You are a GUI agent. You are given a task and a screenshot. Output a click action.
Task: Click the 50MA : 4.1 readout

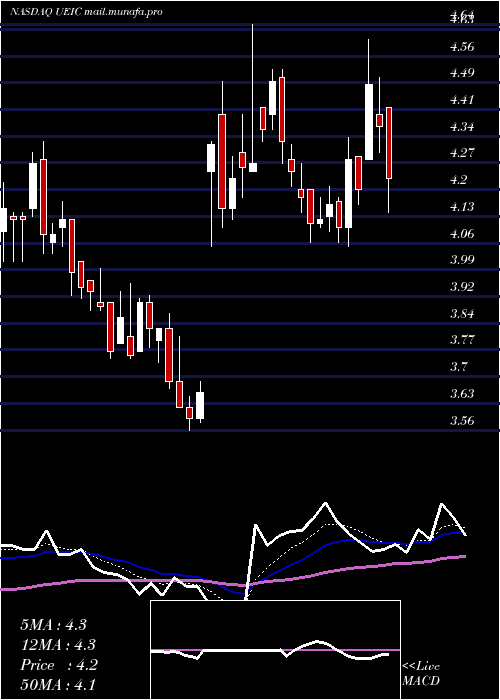[59, 685]
